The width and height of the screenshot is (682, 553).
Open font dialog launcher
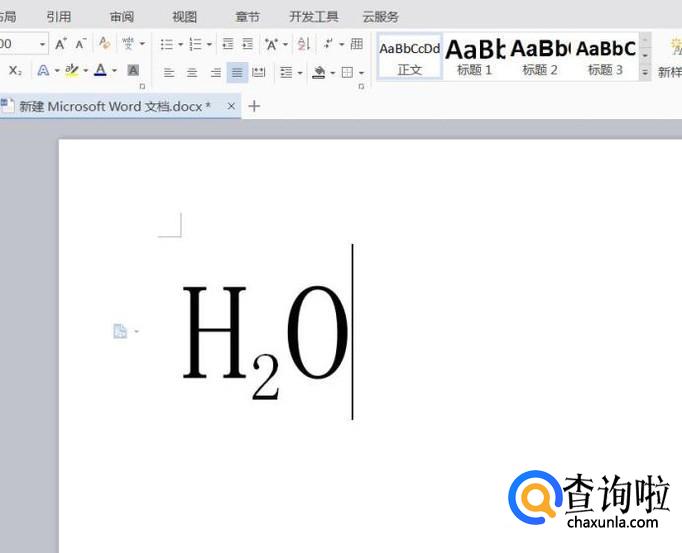142,87
